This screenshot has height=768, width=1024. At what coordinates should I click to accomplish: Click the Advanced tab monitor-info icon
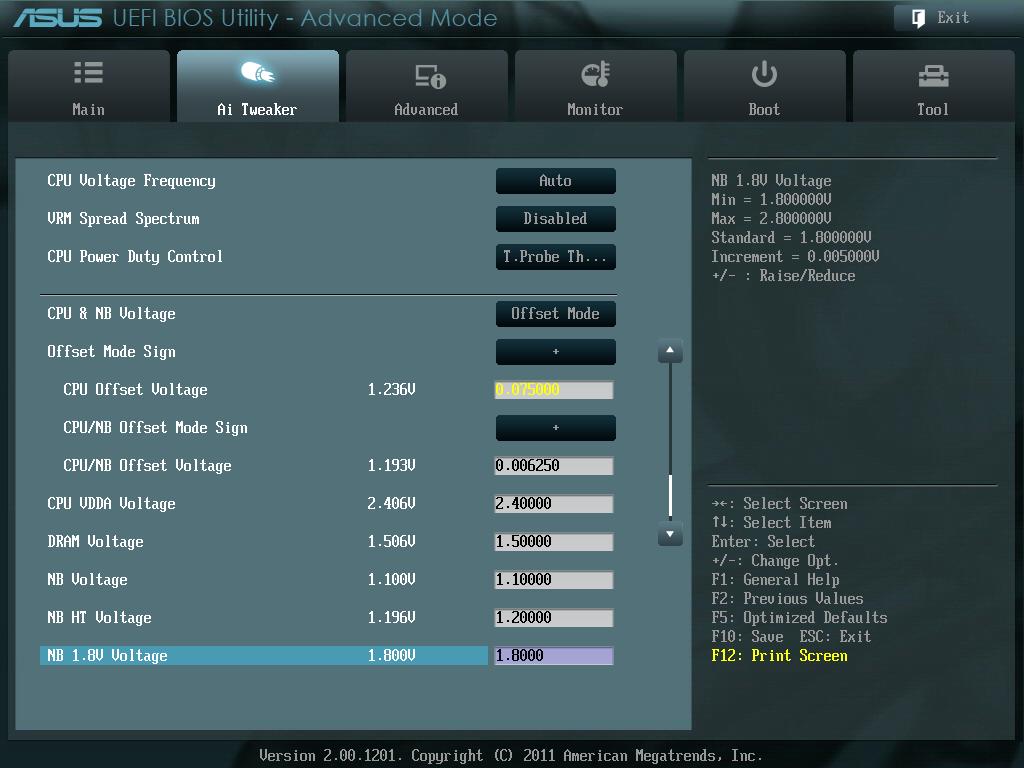tap(430, 76)
